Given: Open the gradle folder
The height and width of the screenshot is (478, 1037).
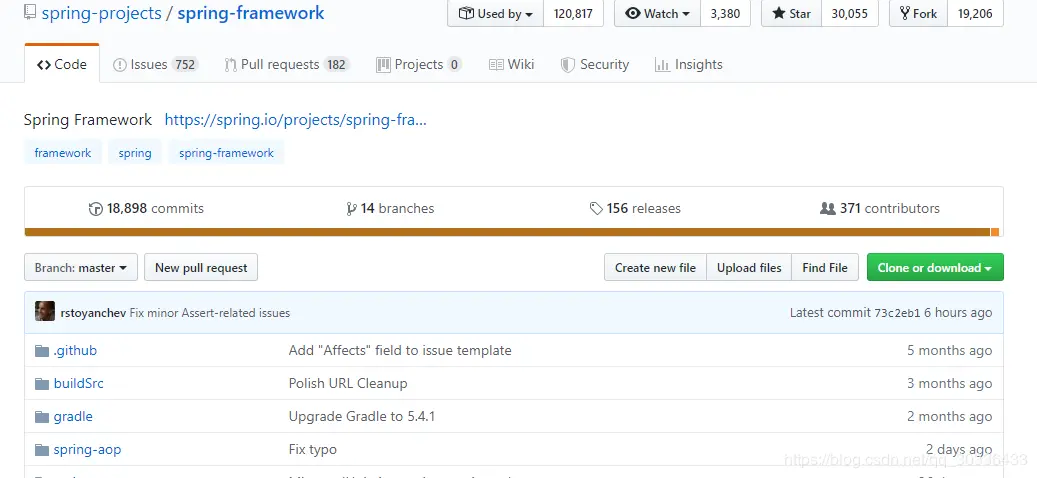Looking at the screenshot, I should (73, 417).
